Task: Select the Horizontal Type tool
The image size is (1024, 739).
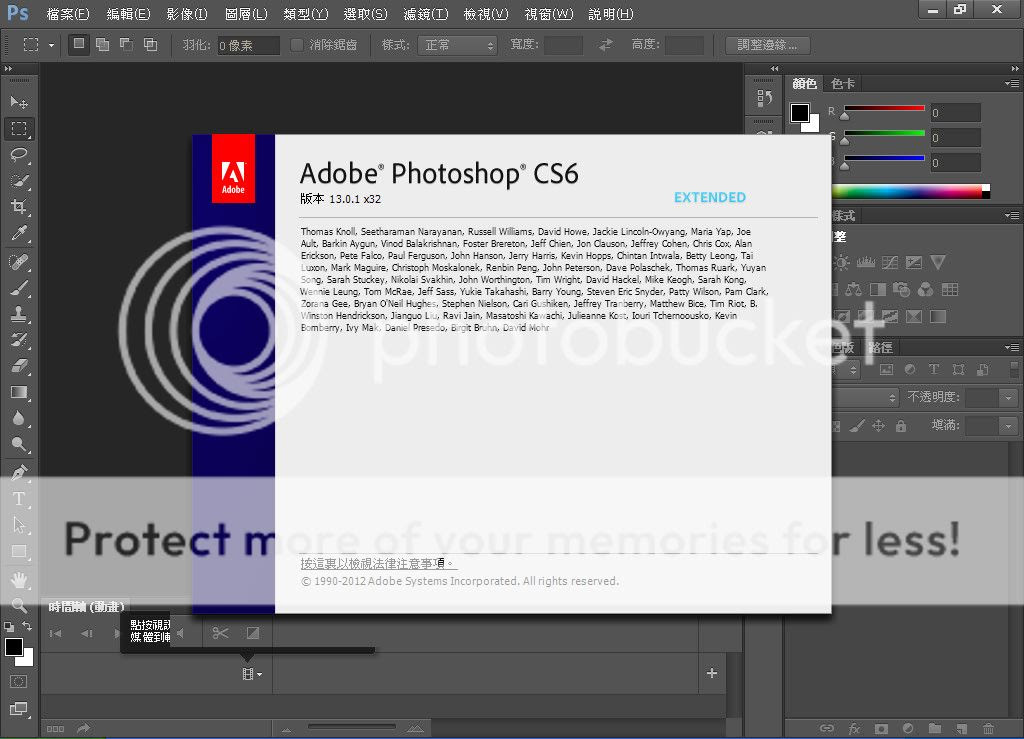Action: [x=19, y=499]
